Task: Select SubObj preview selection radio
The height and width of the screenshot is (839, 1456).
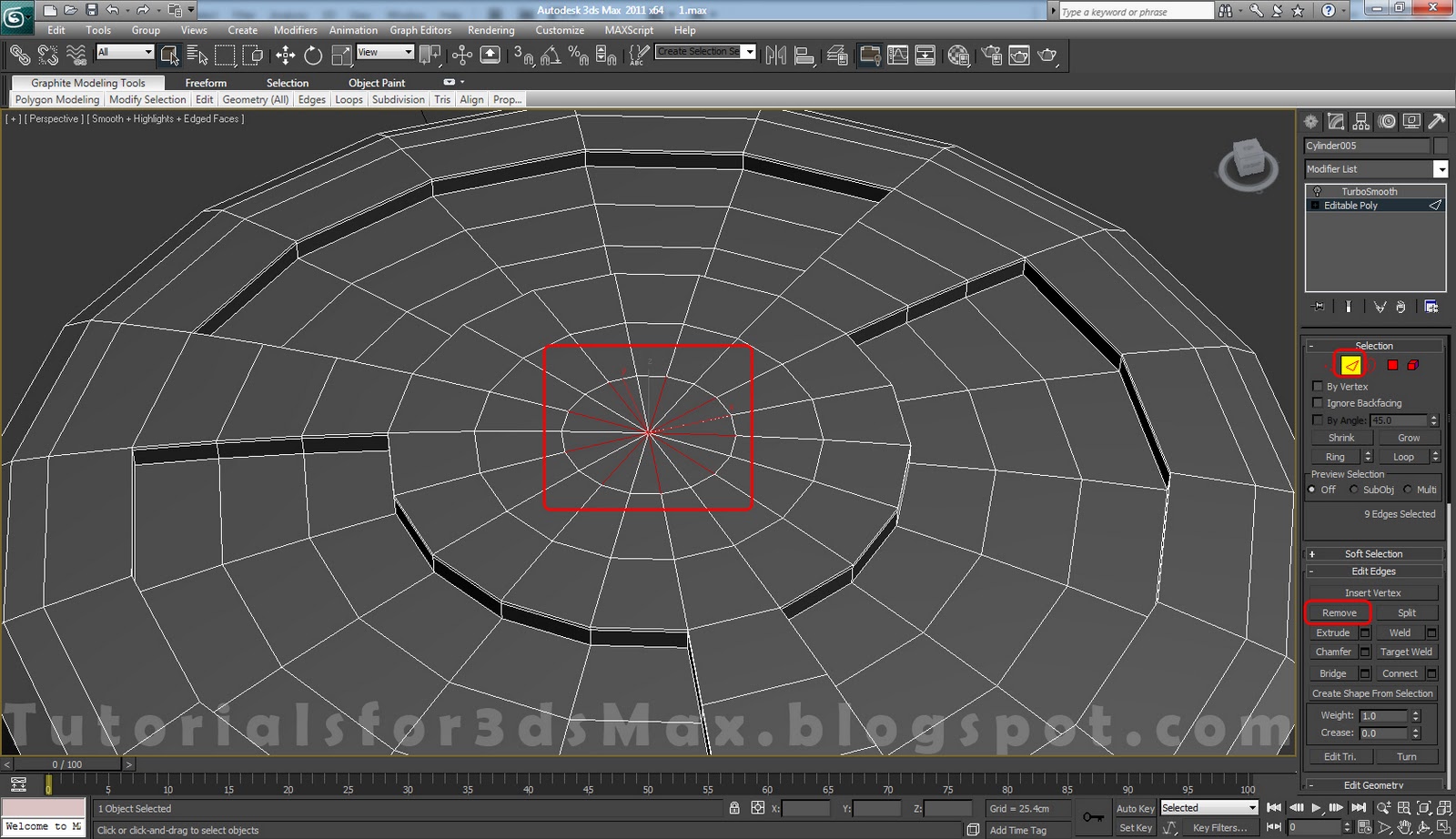Action: [1354, 490]
